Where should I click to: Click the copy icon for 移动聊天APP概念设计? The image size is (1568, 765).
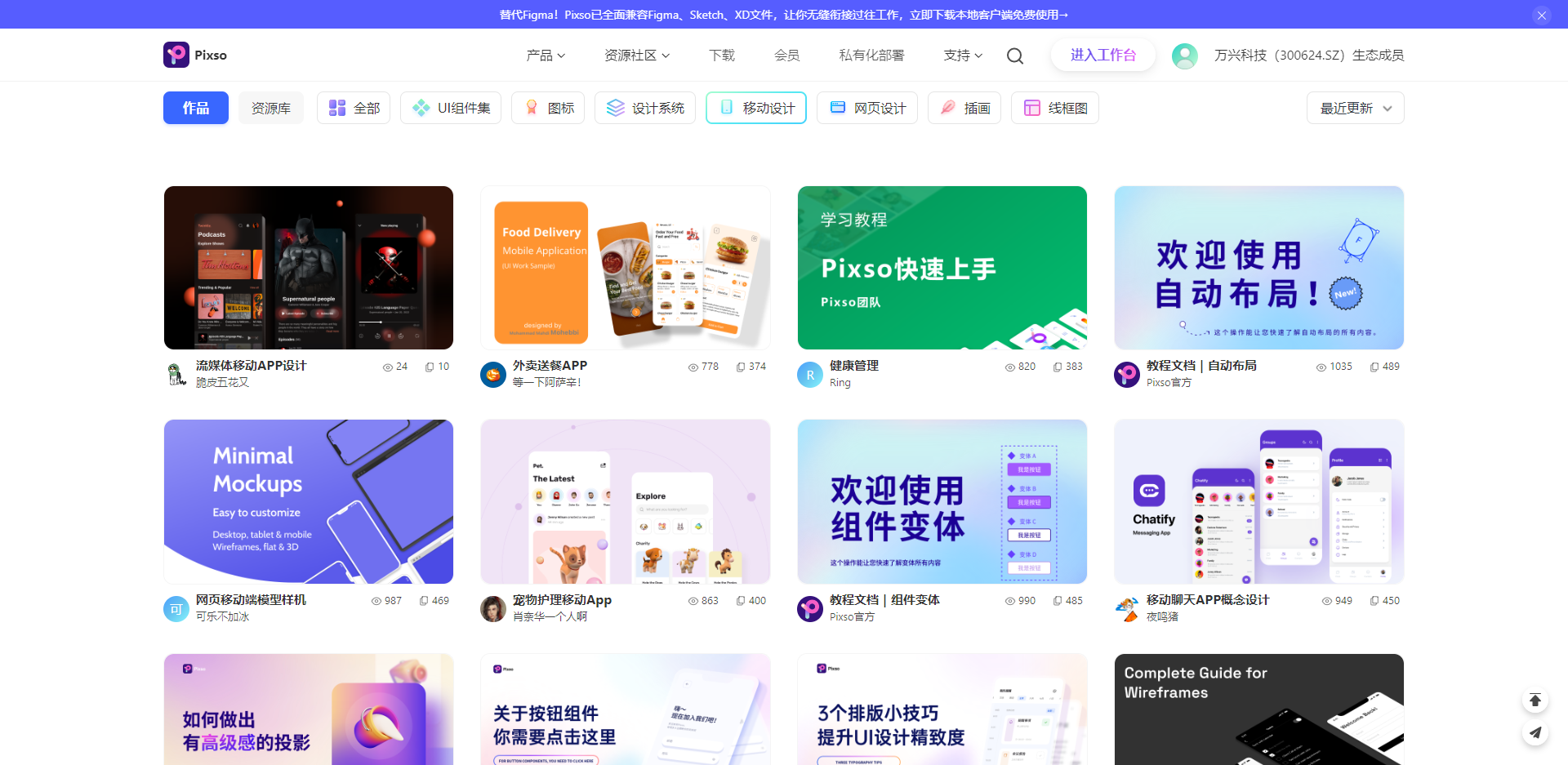pos(1374,601)
